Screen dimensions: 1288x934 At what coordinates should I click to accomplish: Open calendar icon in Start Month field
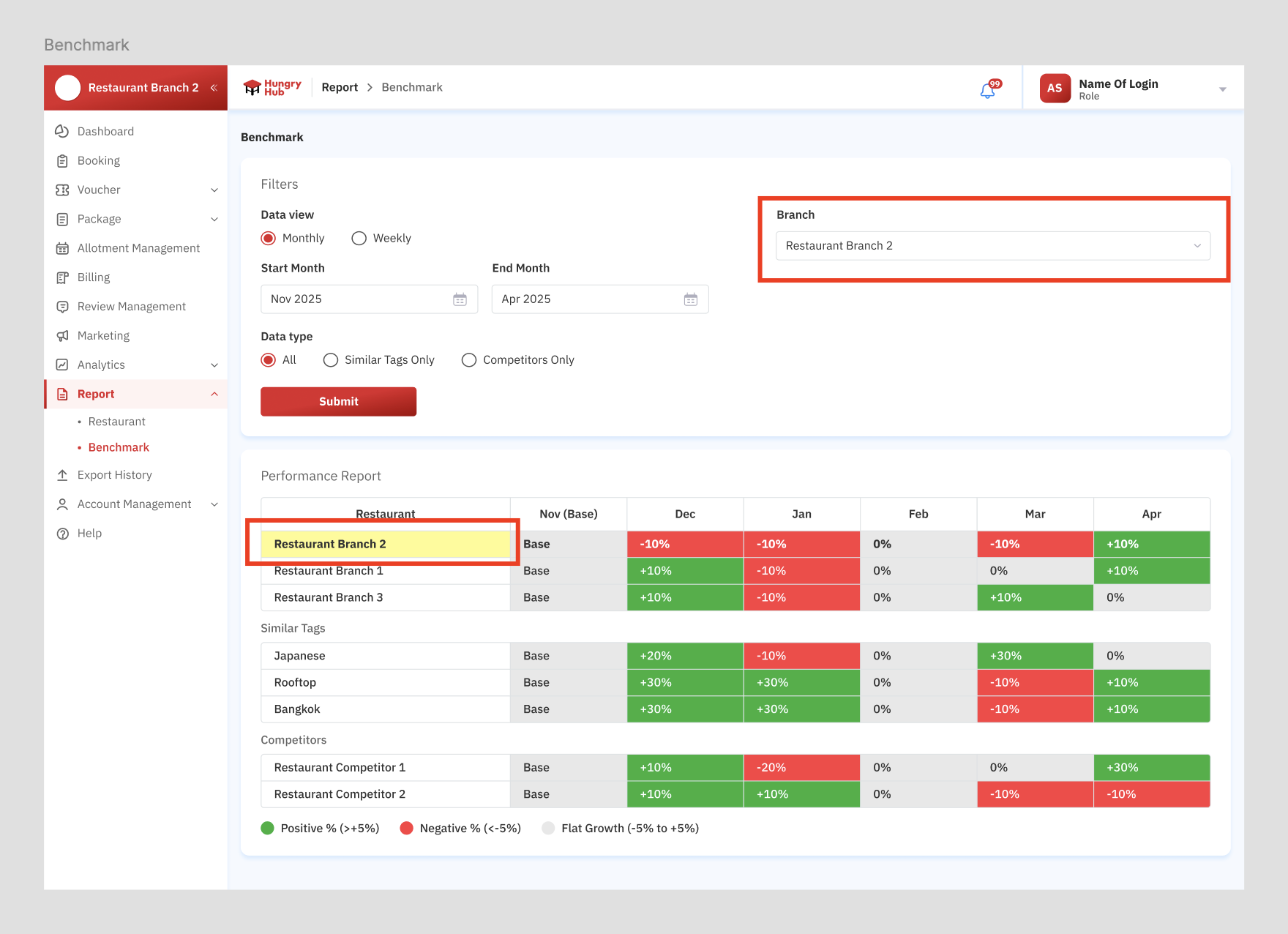click(x=460, y=299)
